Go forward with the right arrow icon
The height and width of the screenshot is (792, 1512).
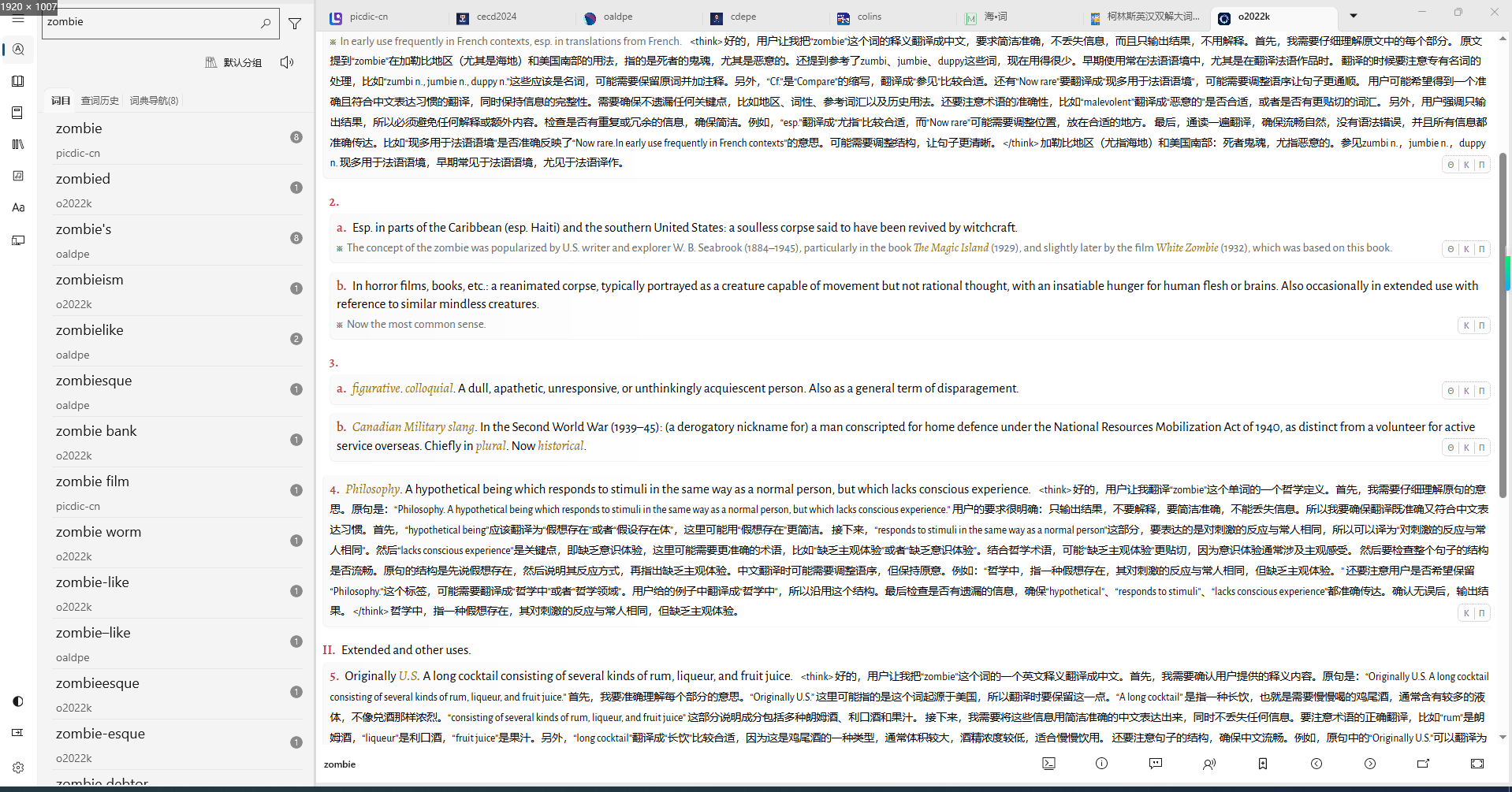(x=1370, y=764)
